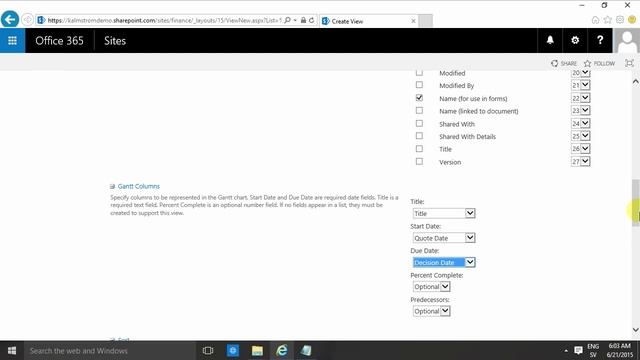
Task: Check the Version column checkbox
Action: [419, 162]
